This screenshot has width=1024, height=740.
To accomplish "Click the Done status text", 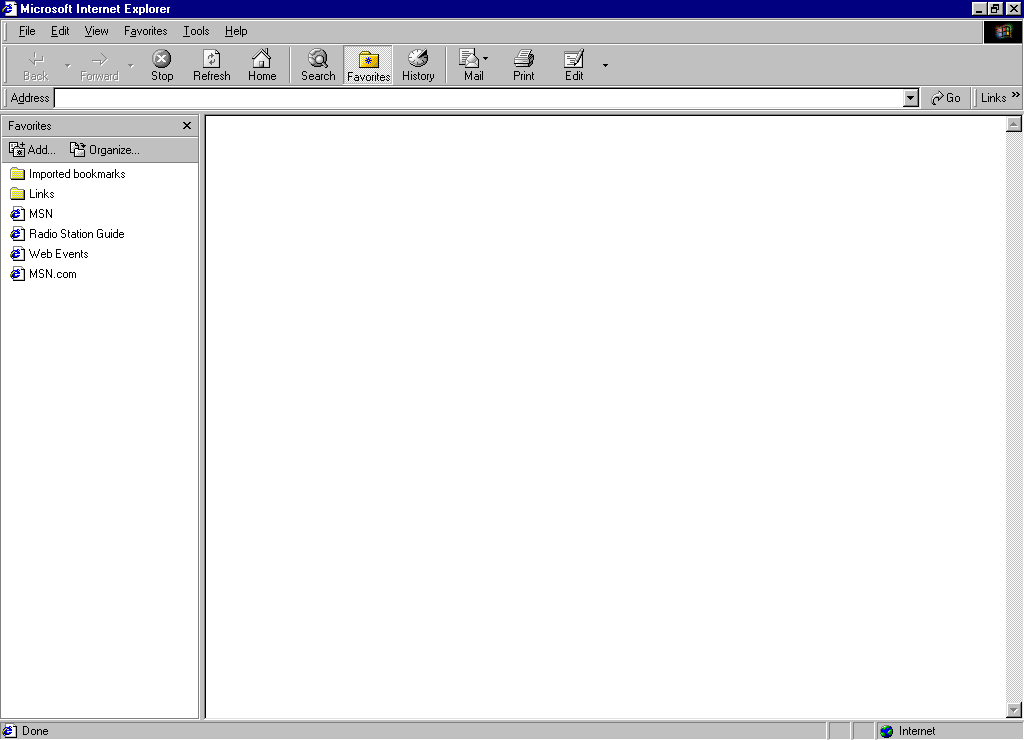I will [35, 731].
